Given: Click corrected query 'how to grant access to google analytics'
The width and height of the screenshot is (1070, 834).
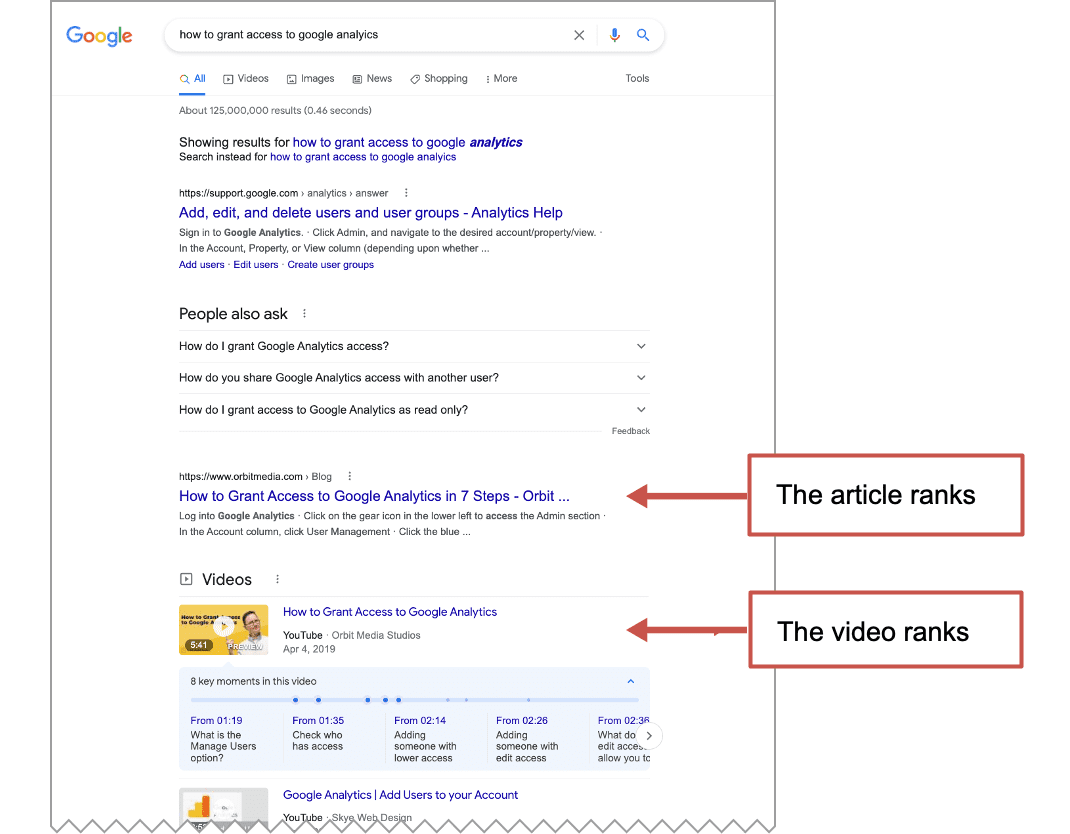Looking at the screenshot, I should [x=407, y=142].
